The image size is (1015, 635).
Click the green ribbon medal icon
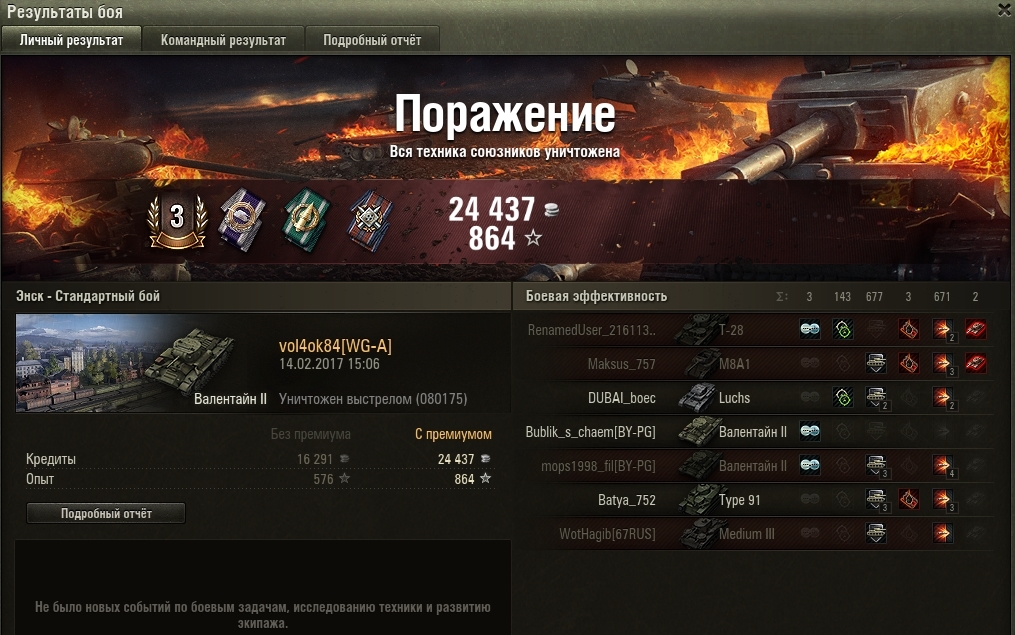306,220
